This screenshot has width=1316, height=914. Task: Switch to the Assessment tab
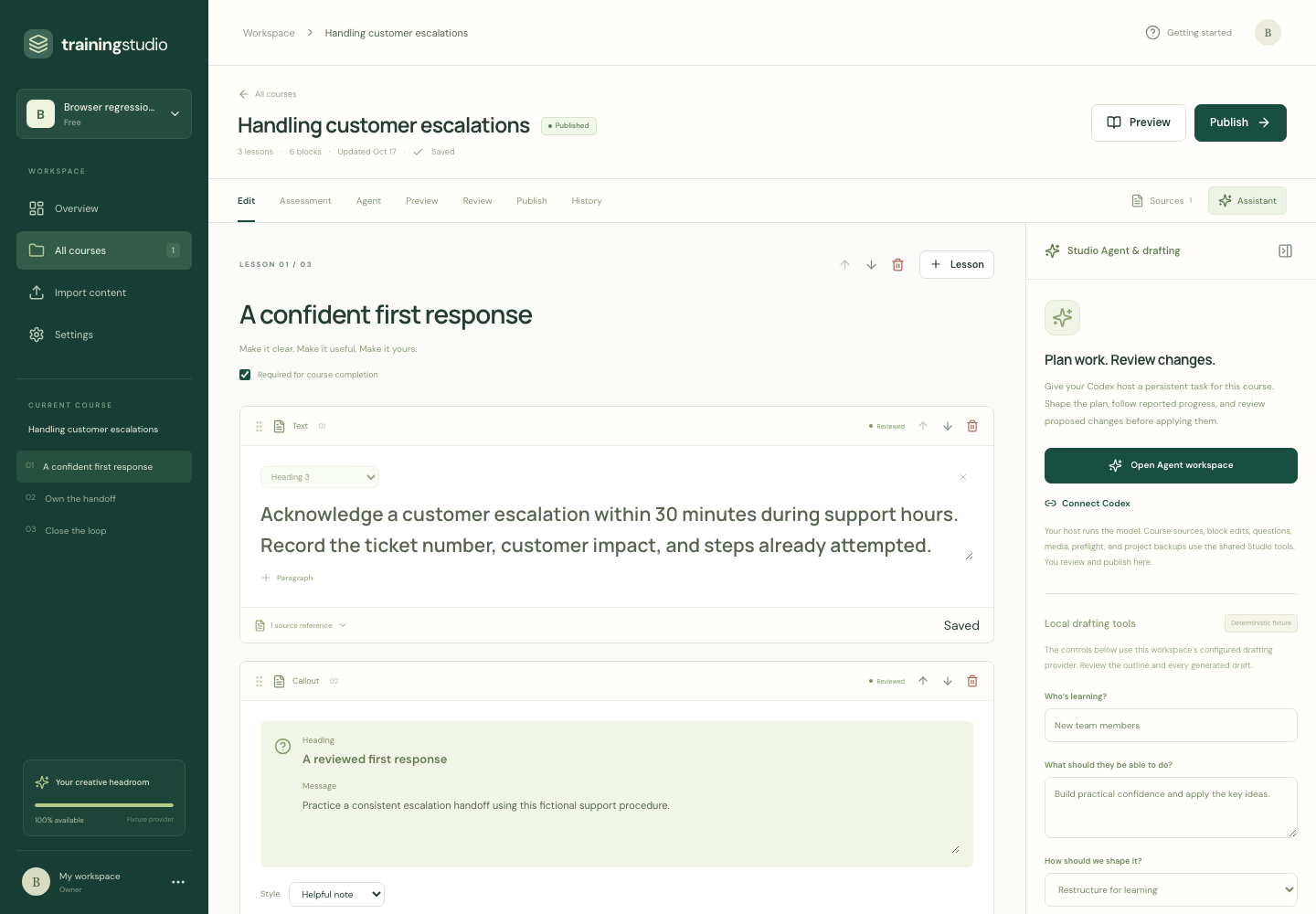[305, 201]
